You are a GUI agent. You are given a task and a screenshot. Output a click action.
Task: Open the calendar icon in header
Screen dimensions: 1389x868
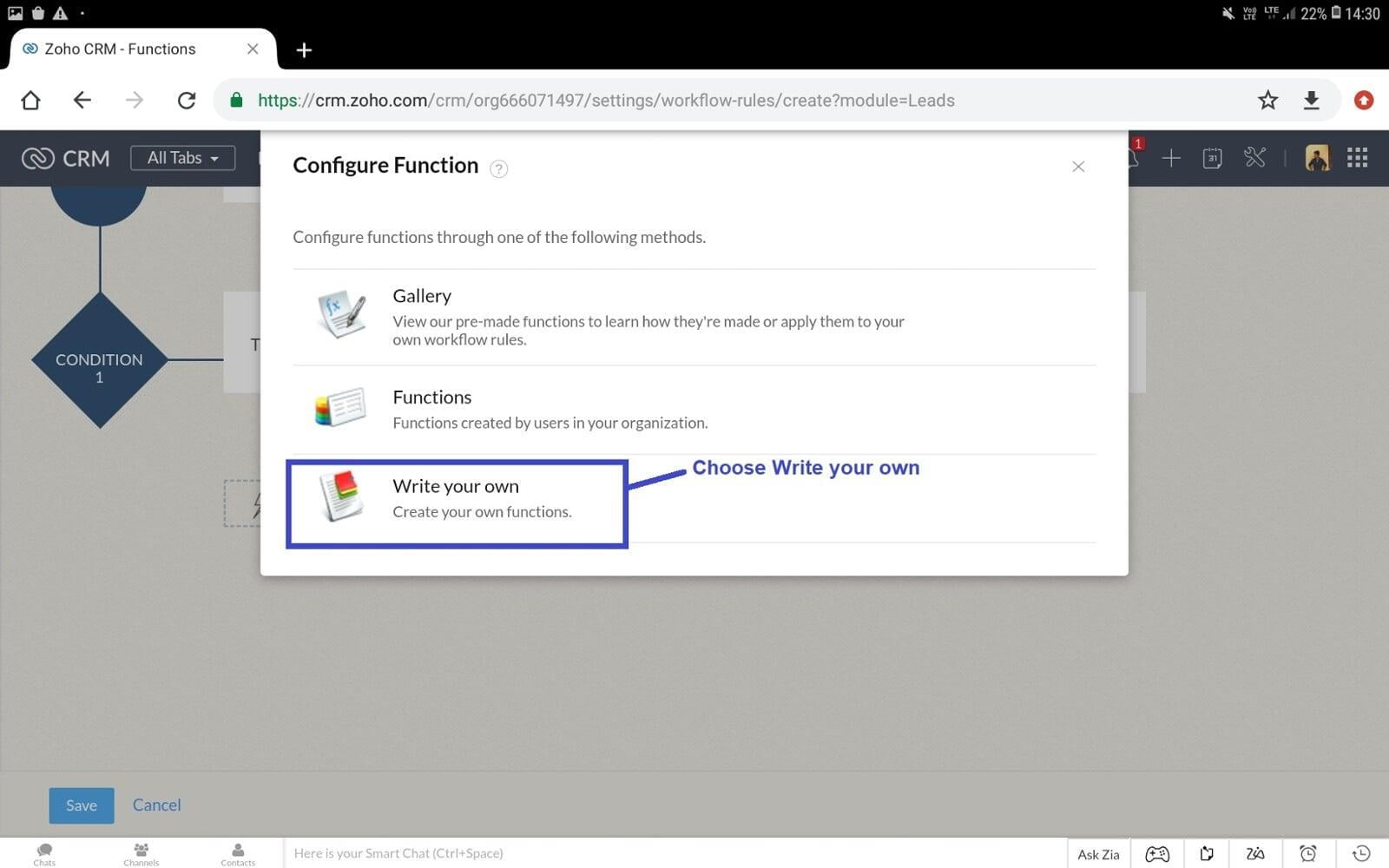(x=1212, y=158)
